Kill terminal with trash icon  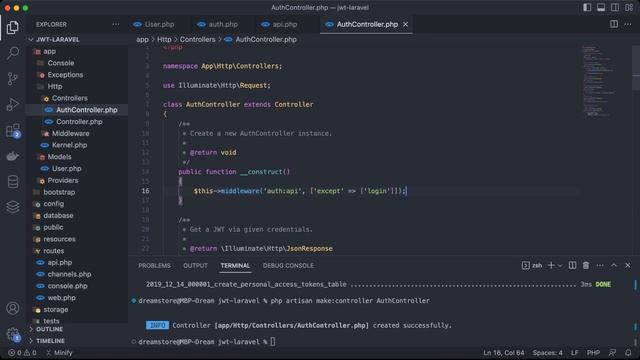coord(586,265)
